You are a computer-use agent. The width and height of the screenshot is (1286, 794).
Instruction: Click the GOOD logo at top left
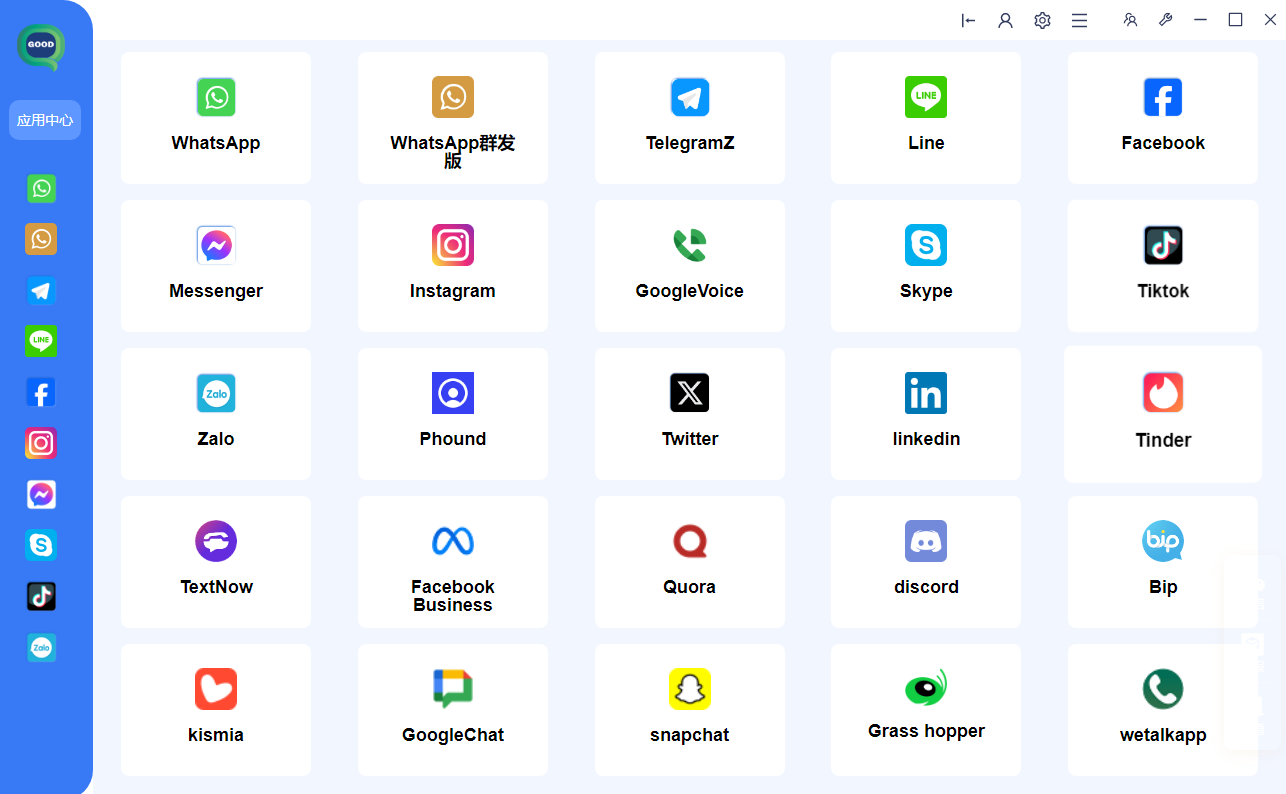[x=41, y=46]
